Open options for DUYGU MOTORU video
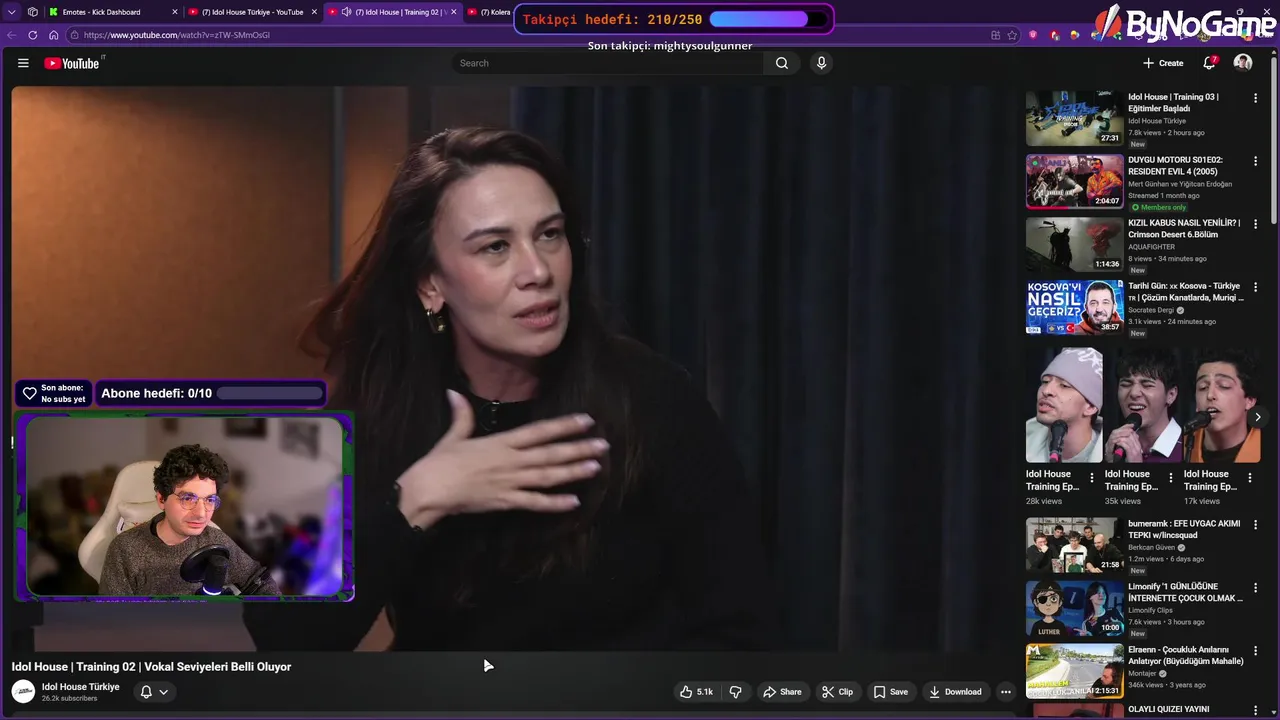This screenshot has height=720, width=1280. (1255, 161)
